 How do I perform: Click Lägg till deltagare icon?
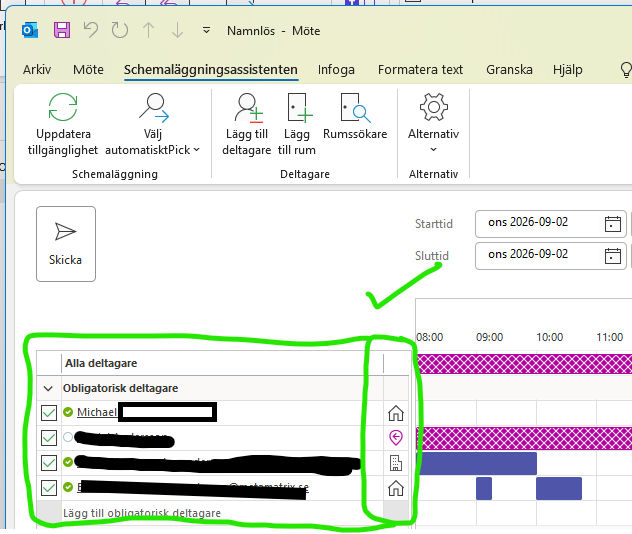pos(247,108)
